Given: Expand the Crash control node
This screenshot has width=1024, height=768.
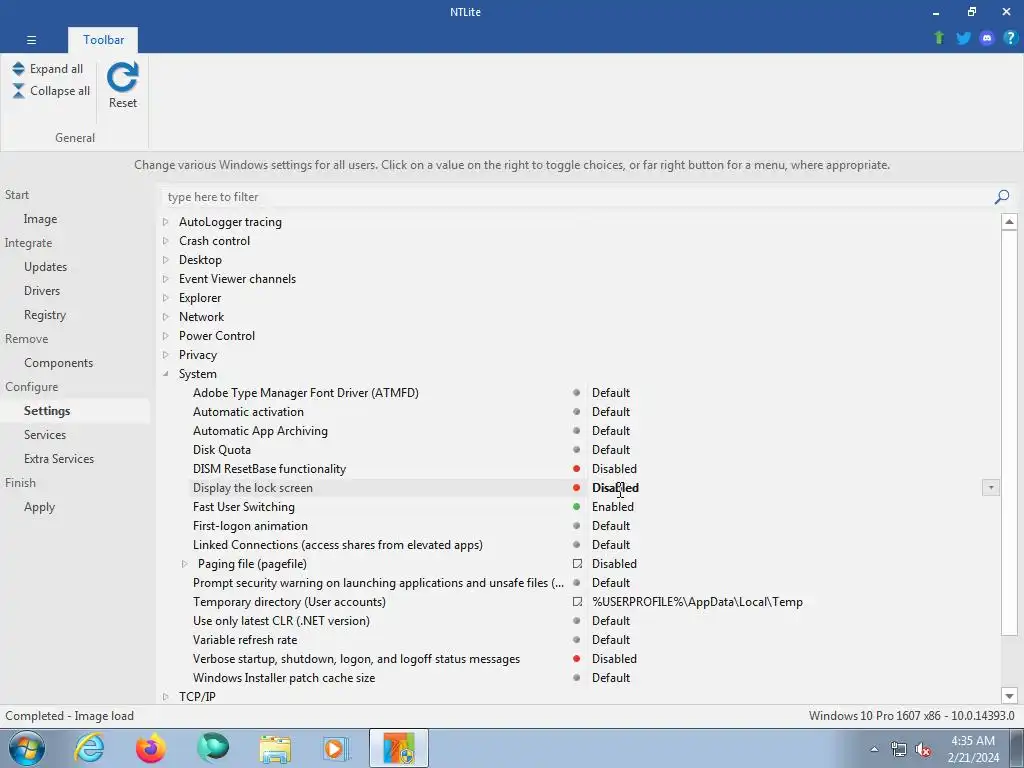Looking at the screenshot, I should point(166,241).
